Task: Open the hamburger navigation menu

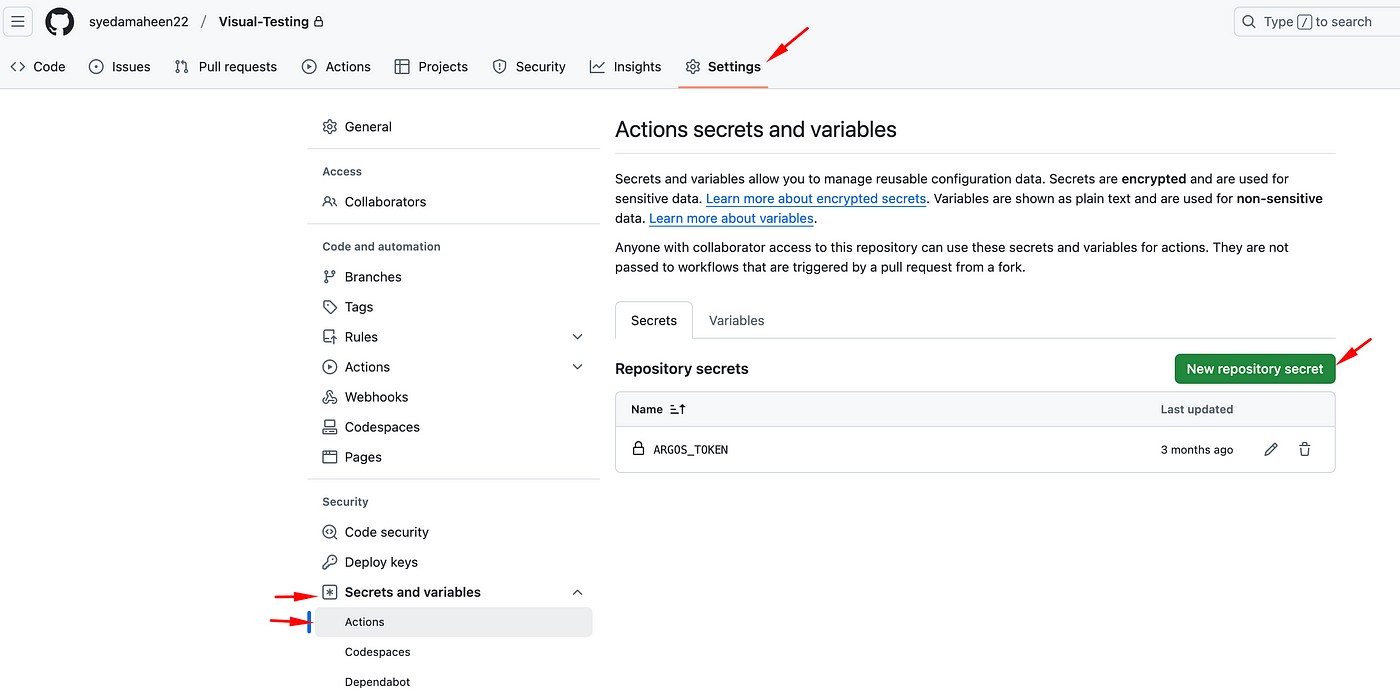Action: click(17, 21)
